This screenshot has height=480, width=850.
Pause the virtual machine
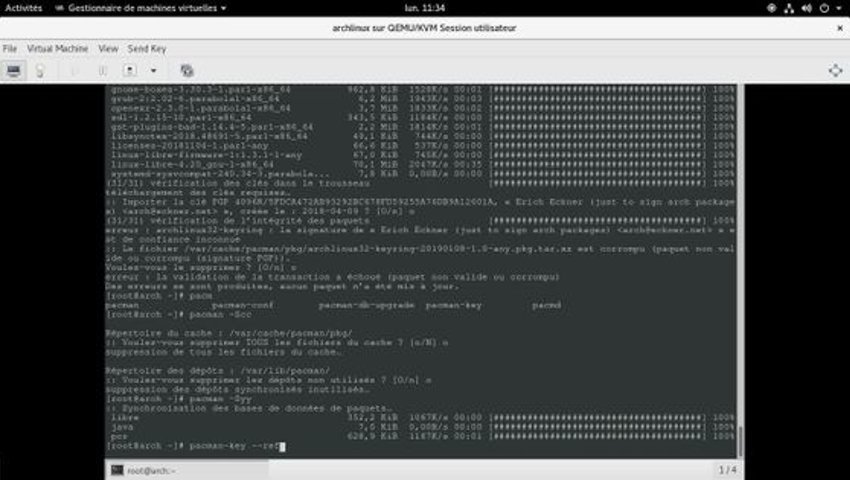[102, 71]
